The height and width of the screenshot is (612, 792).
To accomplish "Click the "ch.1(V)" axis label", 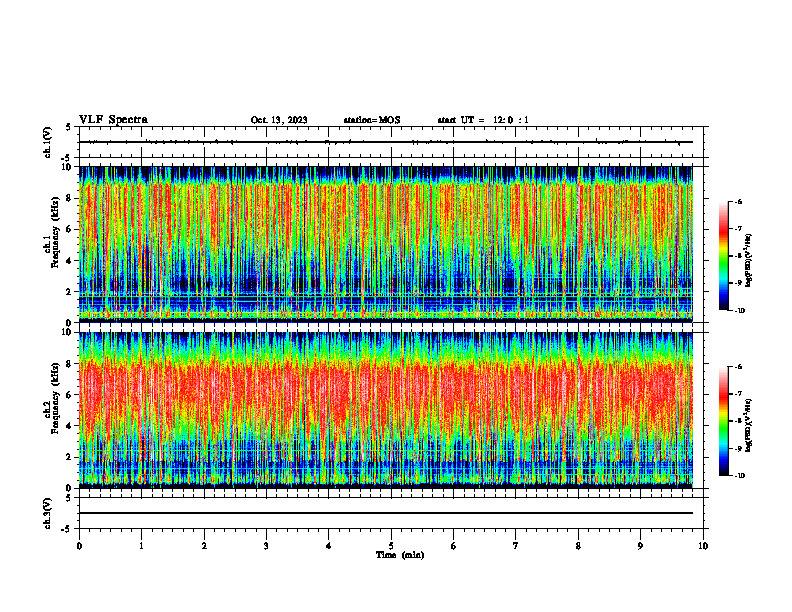I will [48, 142].
